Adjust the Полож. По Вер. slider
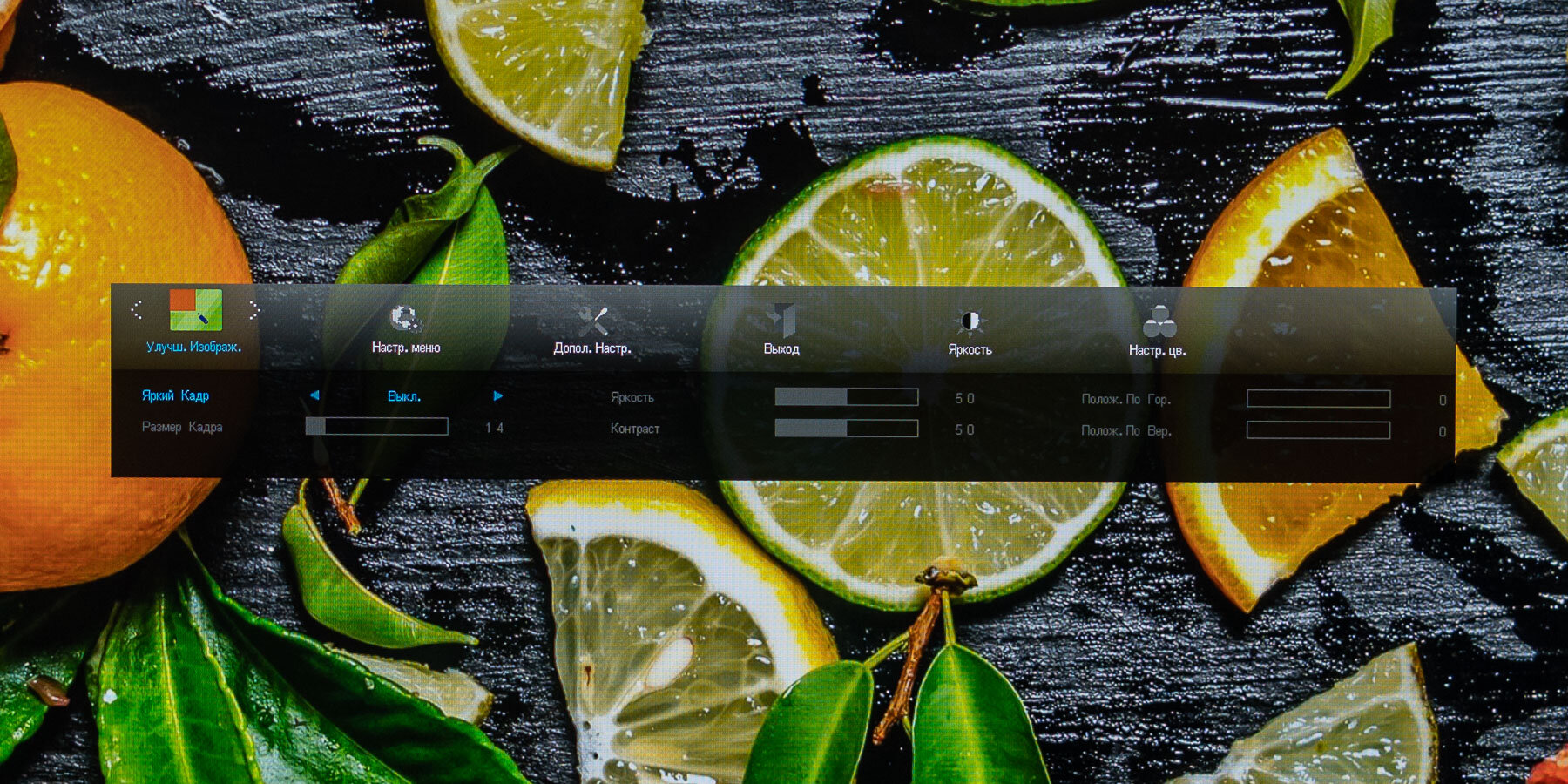Viewport: 1568px width, 784px height. tap(1318, 430)
